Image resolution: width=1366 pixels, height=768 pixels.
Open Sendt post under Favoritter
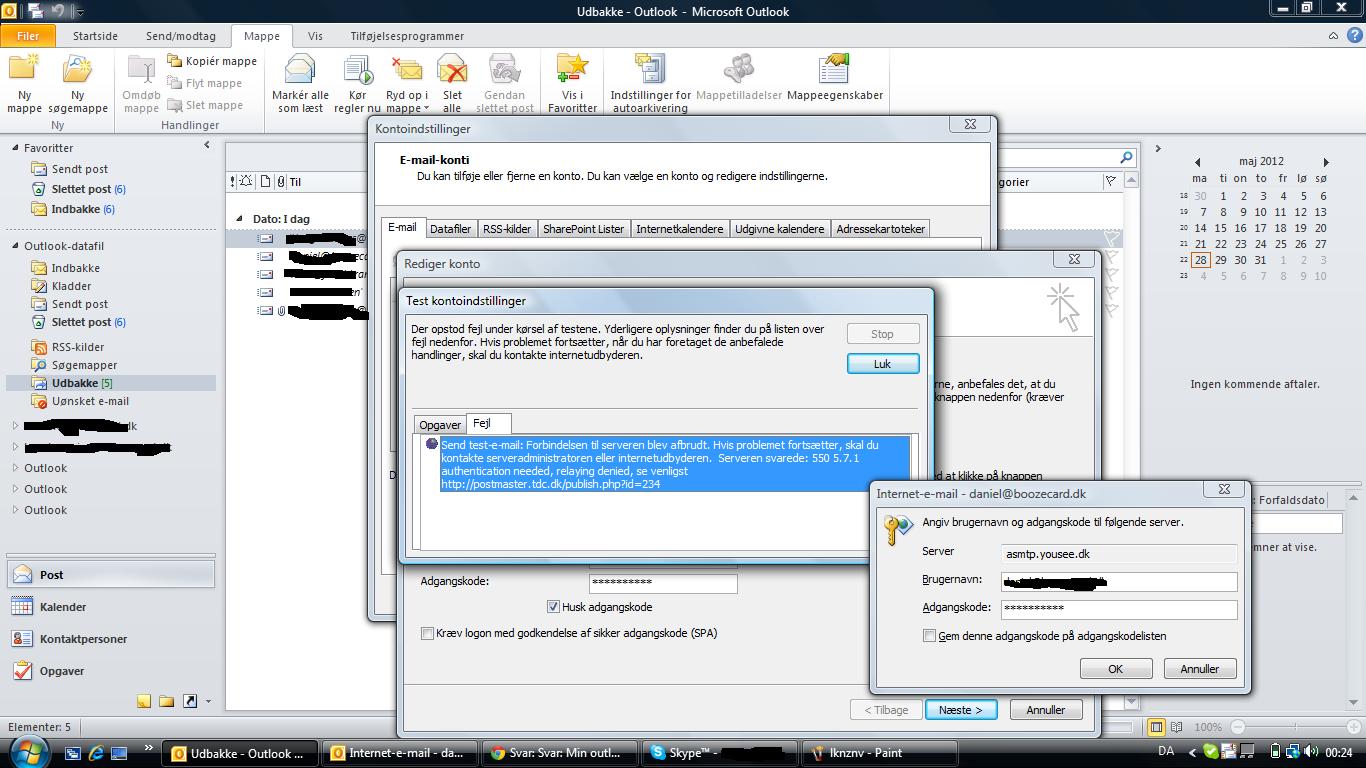click(x=79, y=169)
